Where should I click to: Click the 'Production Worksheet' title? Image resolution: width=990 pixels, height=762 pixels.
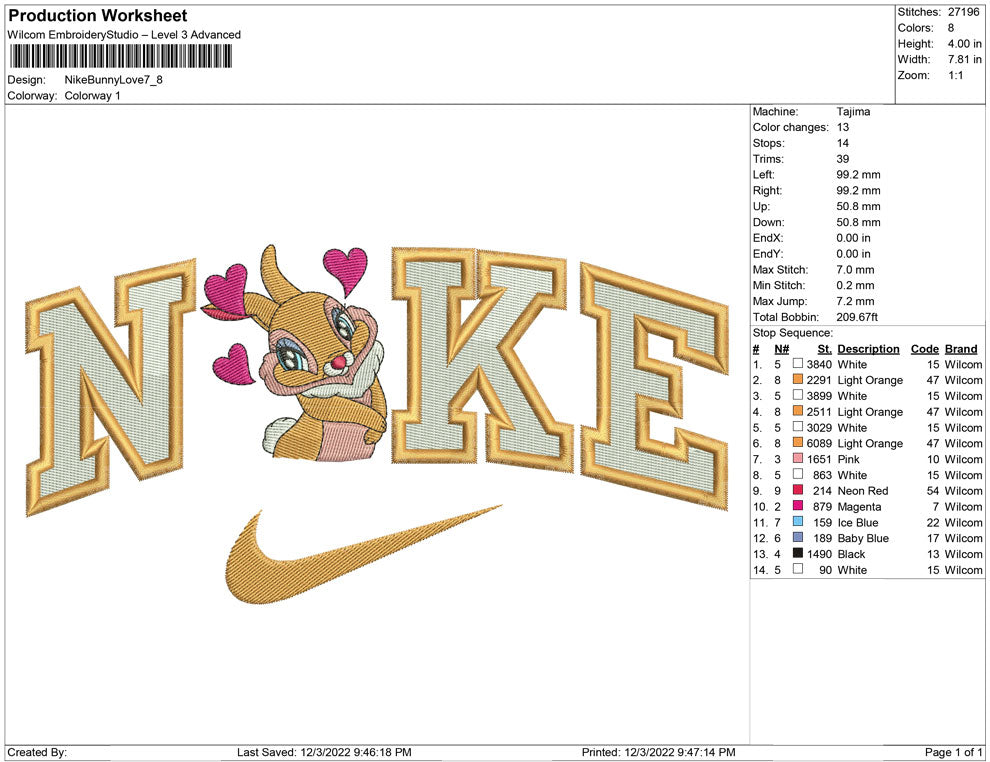pos(98,16)
